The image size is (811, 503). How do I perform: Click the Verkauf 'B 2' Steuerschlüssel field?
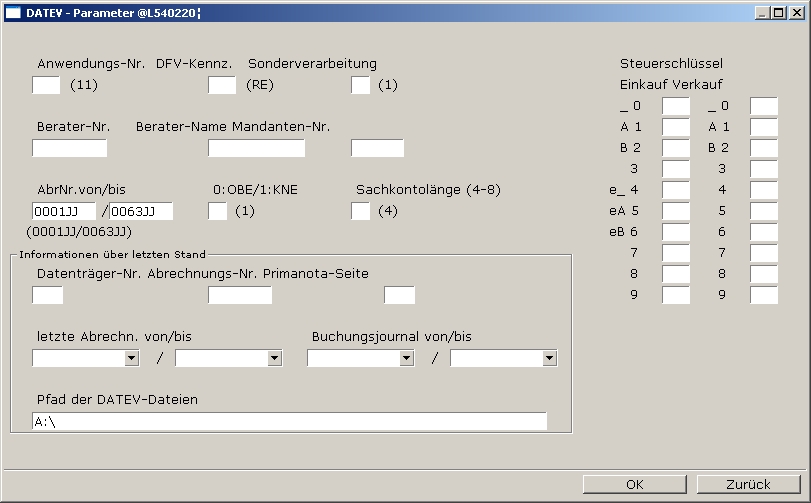coord(764,148)
